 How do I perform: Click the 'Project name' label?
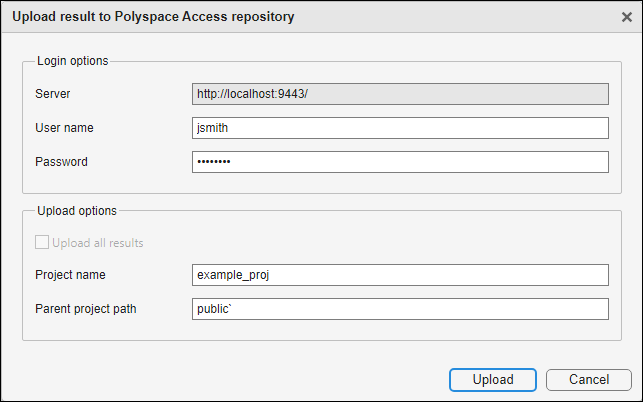click(x=70, y=275)
